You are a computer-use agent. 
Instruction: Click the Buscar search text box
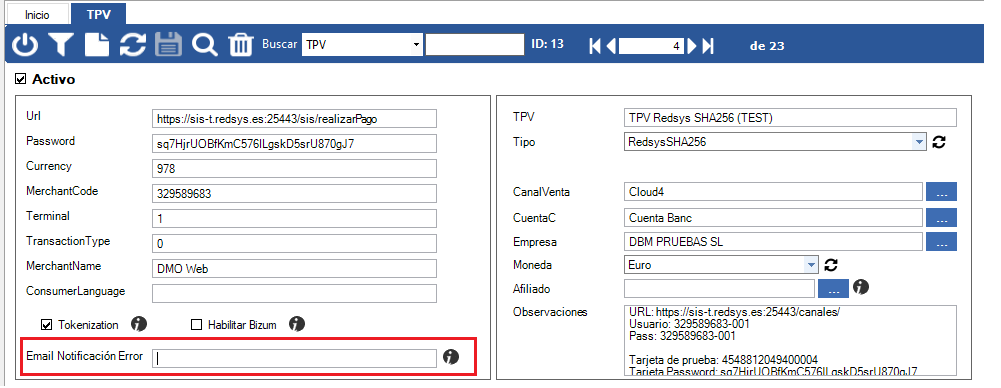[475, 45]
